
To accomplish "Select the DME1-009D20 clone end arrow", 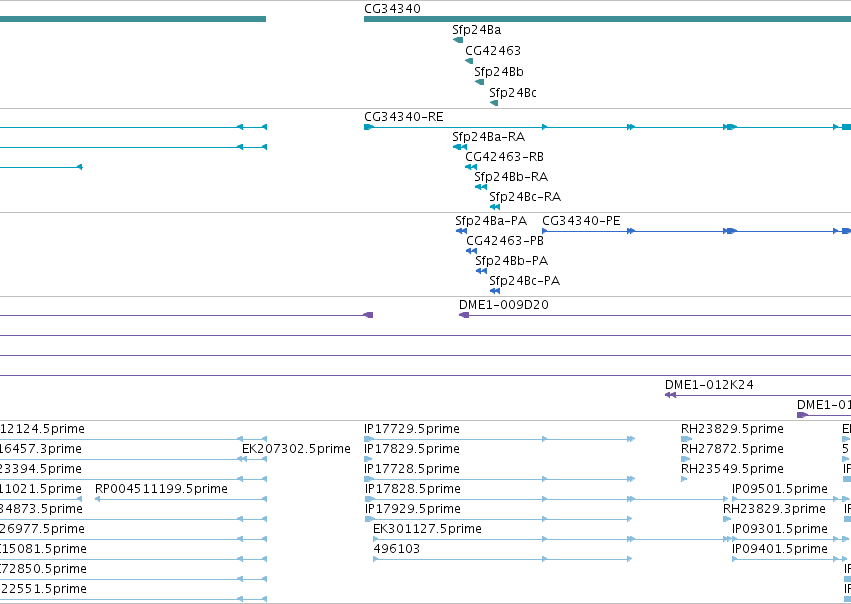I will [464, 315].
